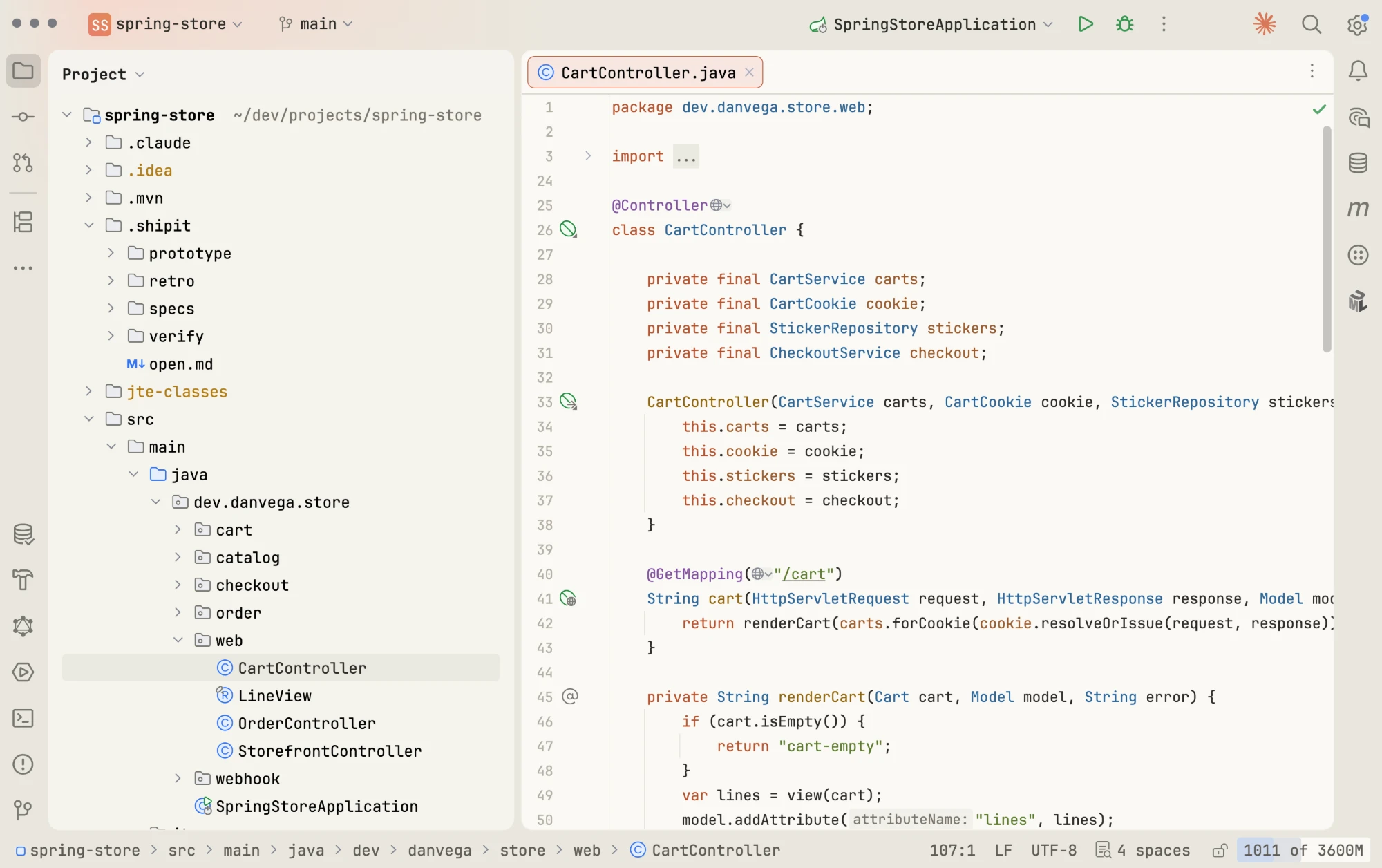Open the spring-store project dropdown

pos(166,24)
